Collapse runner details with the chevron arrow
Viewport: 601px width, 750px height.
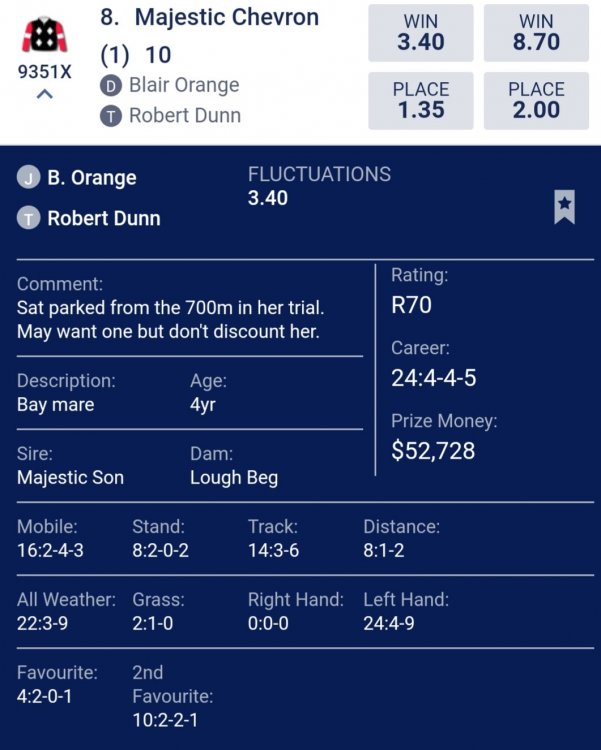[x=45, y=95]
